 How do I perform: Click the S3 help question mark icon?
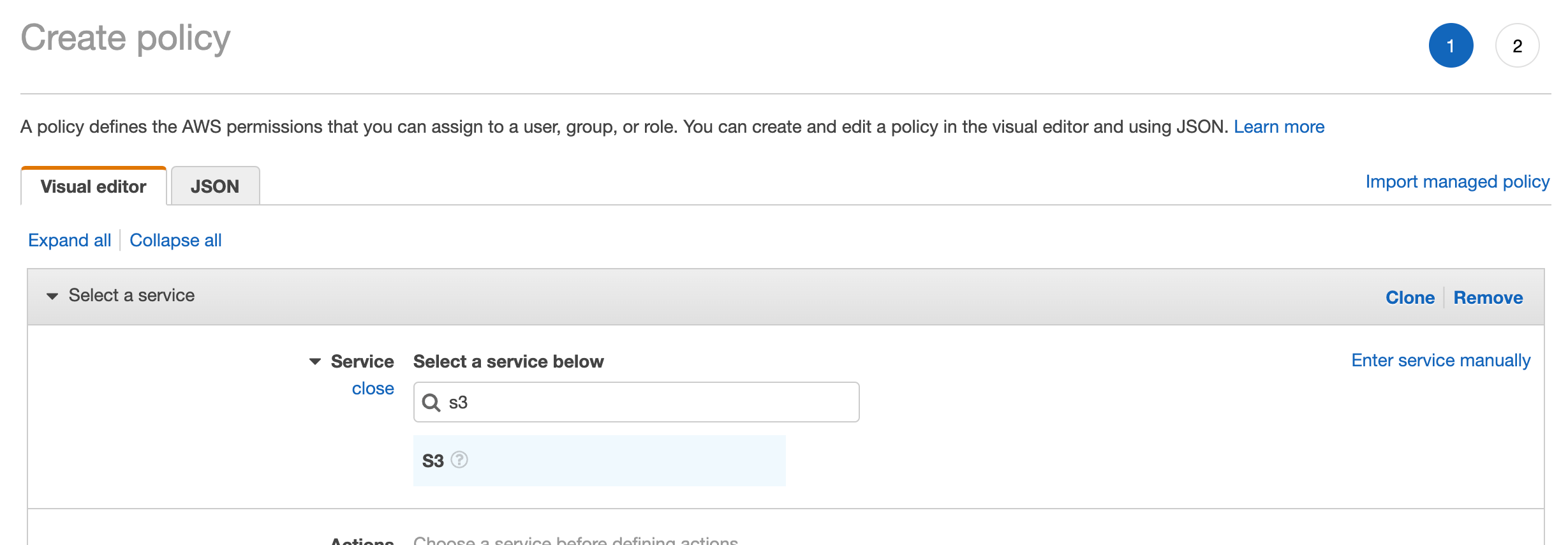(459, 459)
